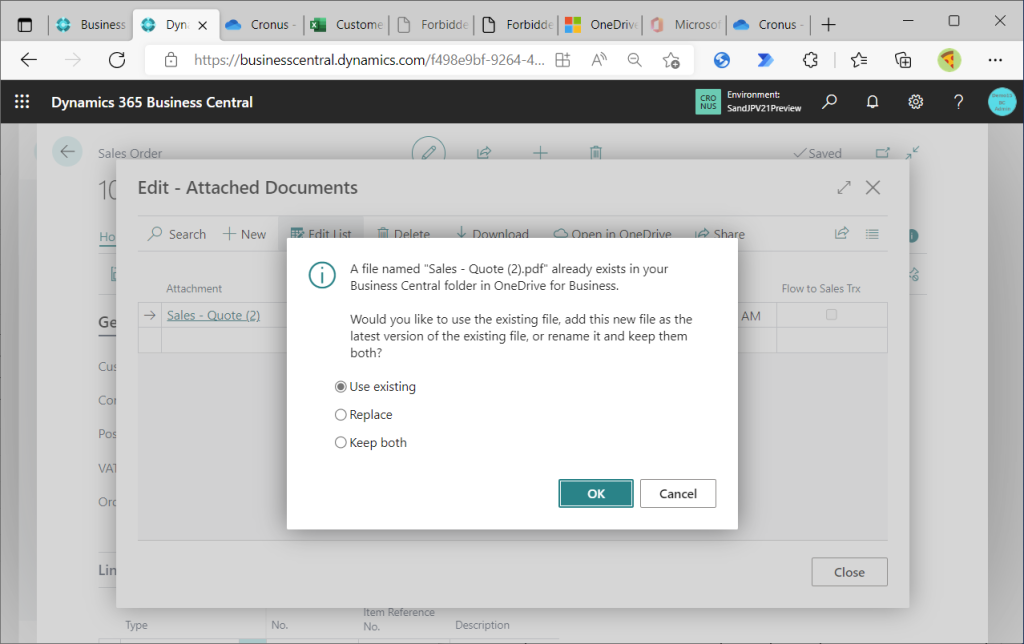This screenshot has width=1024, height=644.
Task: Open the browser profile picture
Action: coord(949,60)
